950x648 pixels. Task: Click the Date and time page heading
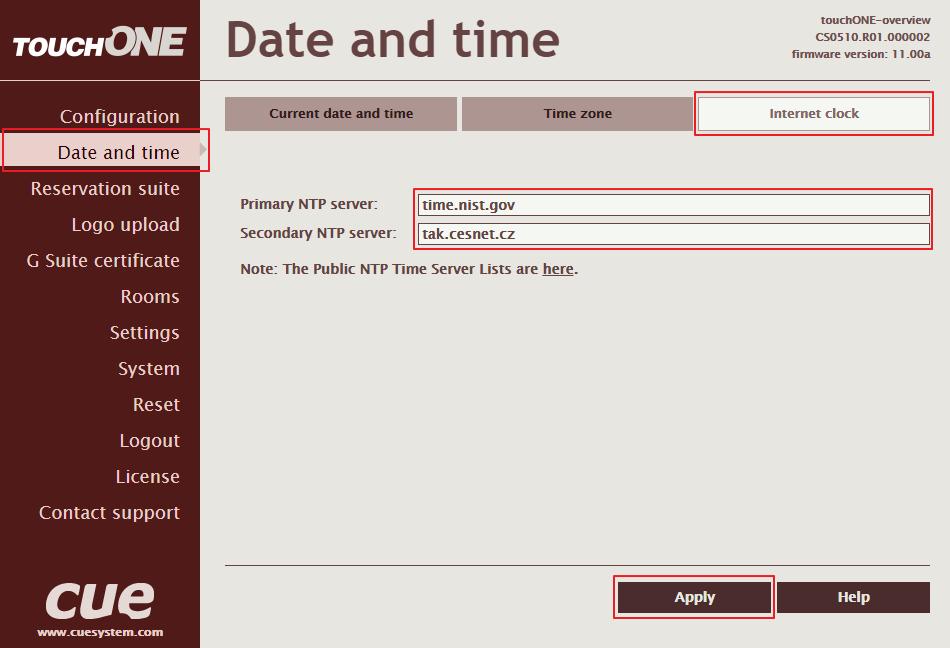[393, 39]
